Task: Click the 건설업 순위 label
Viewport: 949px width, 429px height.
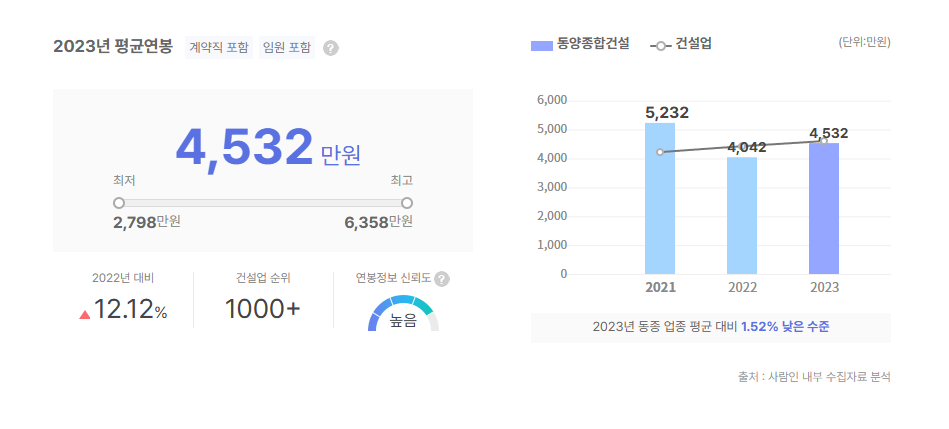Action: (x=263, y=278)
